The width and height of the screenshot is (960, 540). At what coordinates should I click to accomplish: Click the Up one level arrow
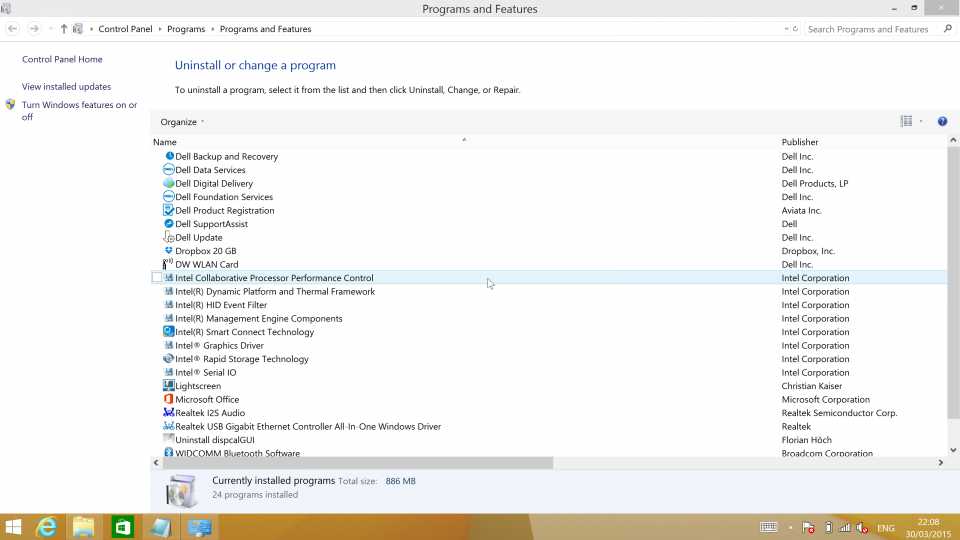pos(64,29)
